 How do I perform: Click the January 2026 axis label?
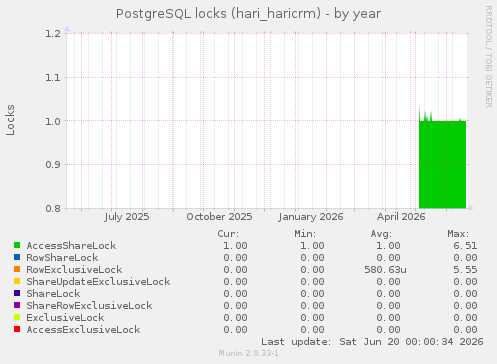pyautogui.click(x=311, y=217)
